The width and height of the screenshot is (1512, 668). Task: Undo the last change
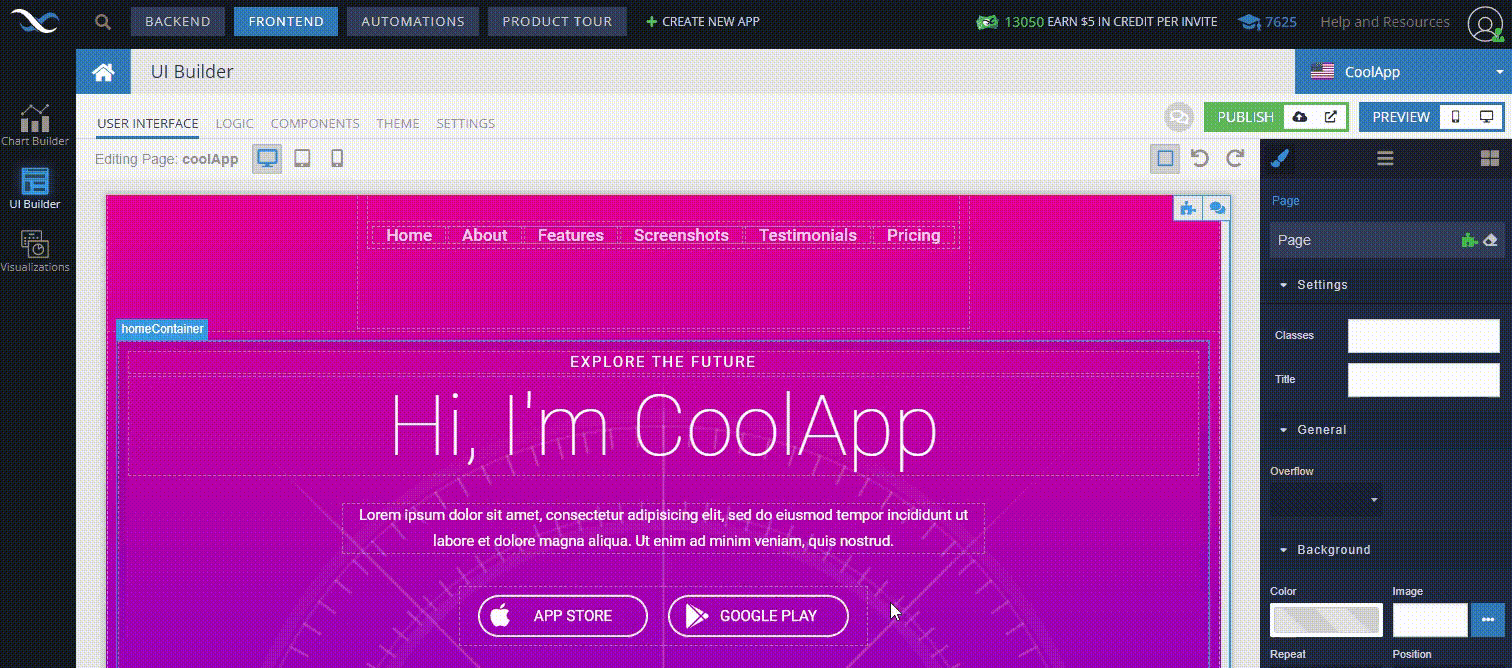[x=1200, y=158]
